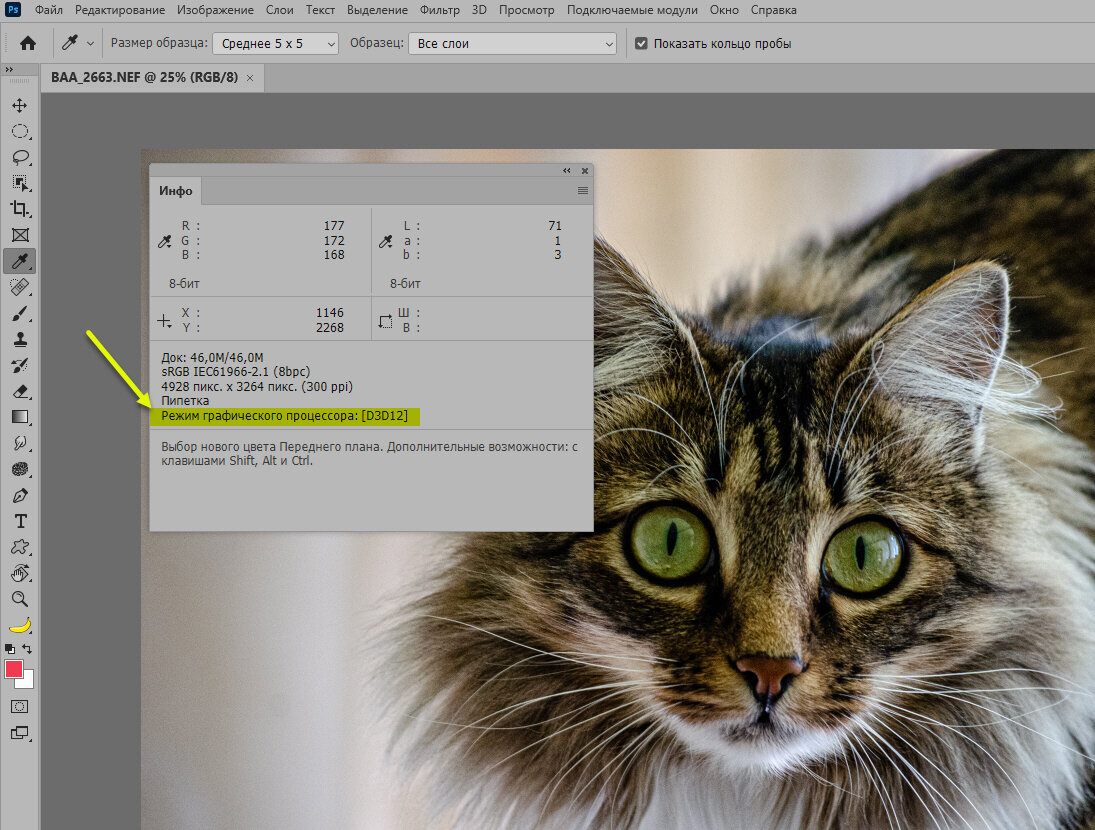Viewport: 1095px width, 830px height.
Task: Select the Frame tool
Action: tap(20, 235)
